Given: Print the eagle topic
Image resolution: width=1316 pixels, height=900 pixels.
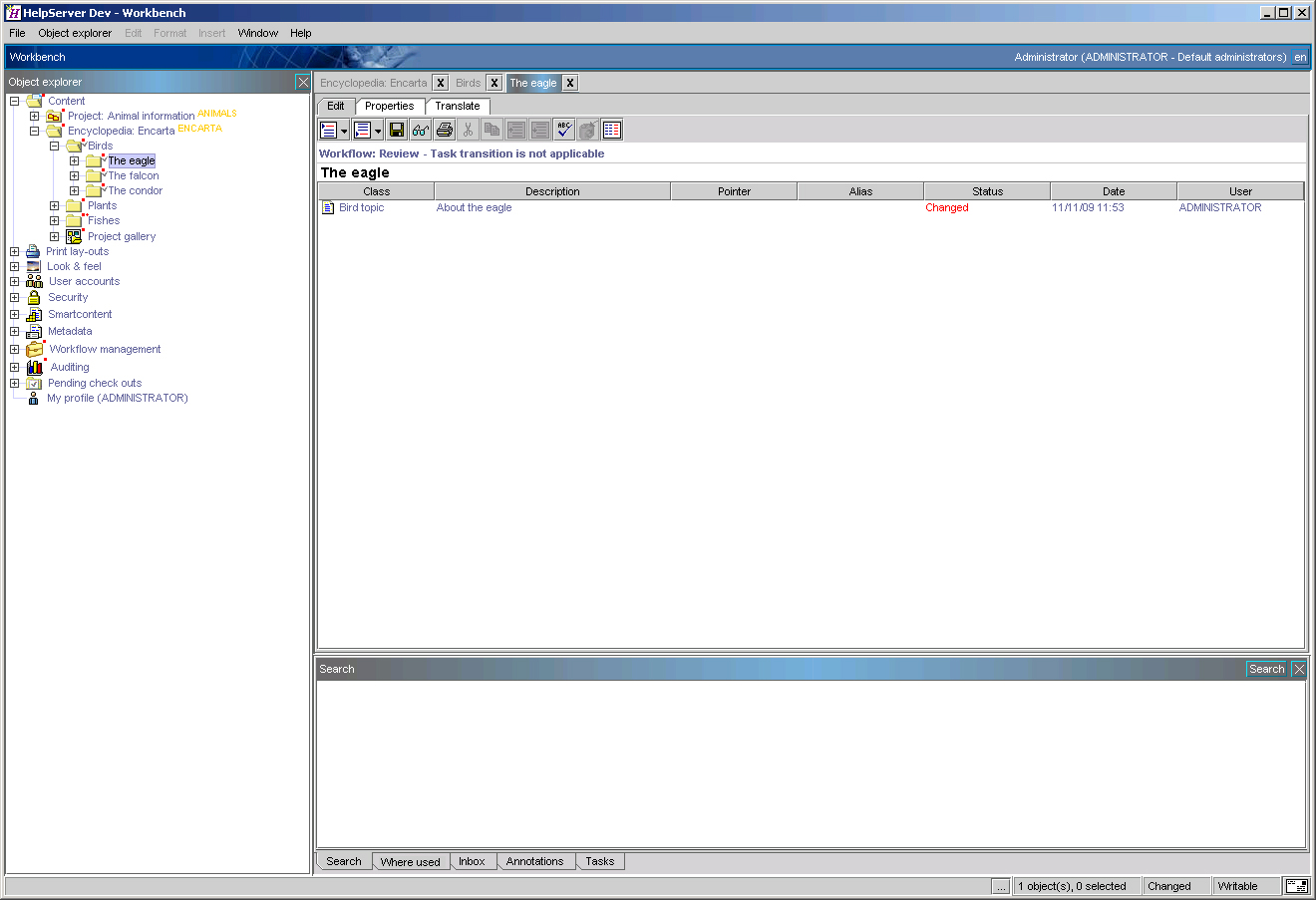Looking at the screenshot, I should (444, 129).
